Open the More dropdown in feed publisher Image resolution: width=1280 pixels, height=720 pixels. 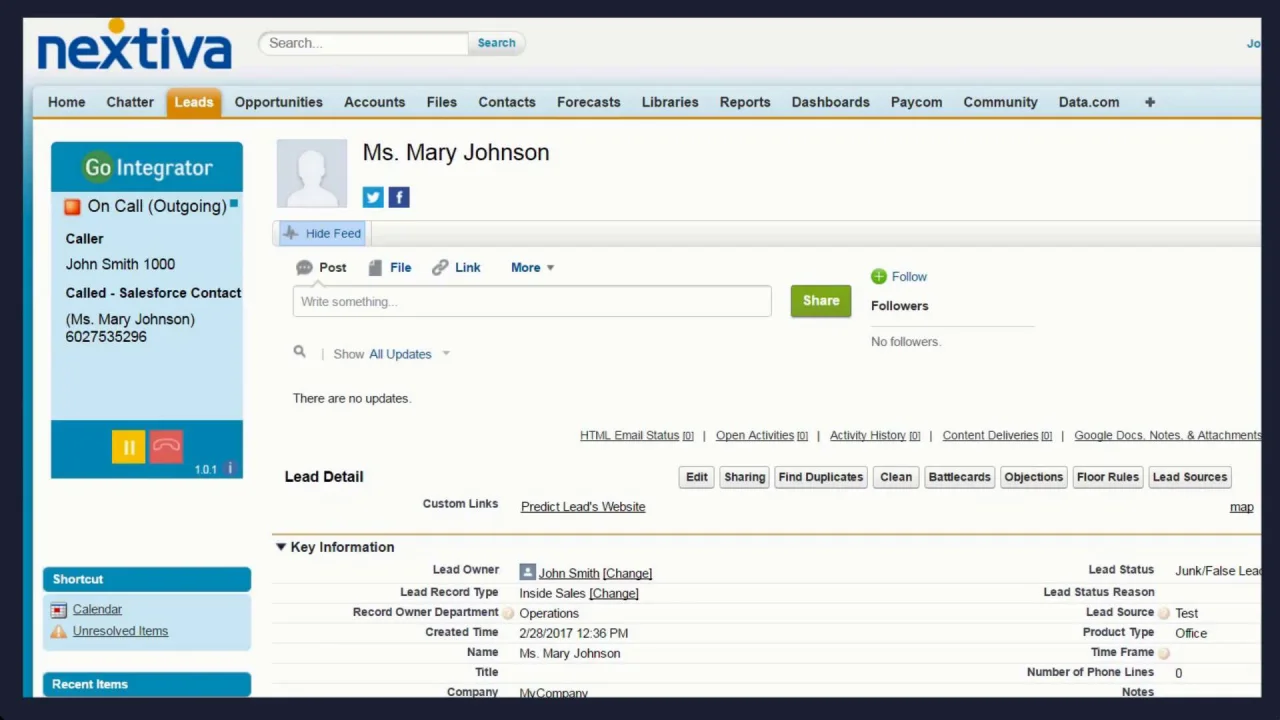pos(532,268)
